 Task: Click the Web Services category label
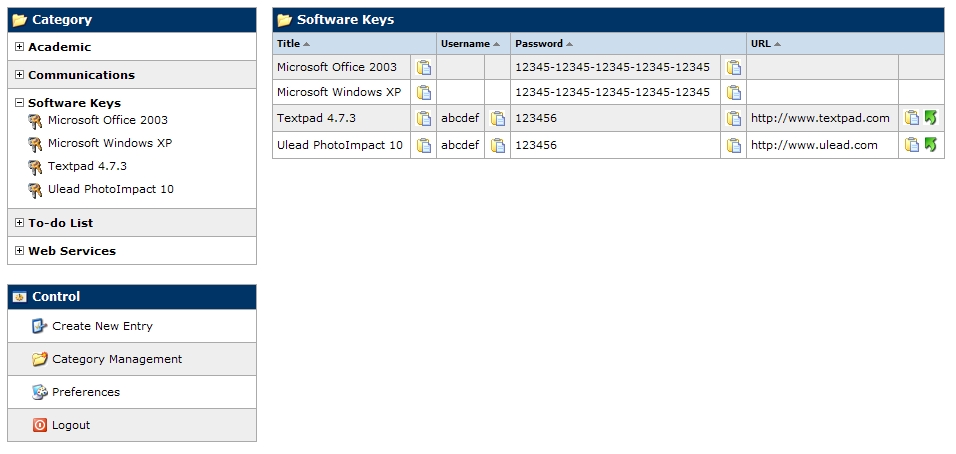[72, 251]
